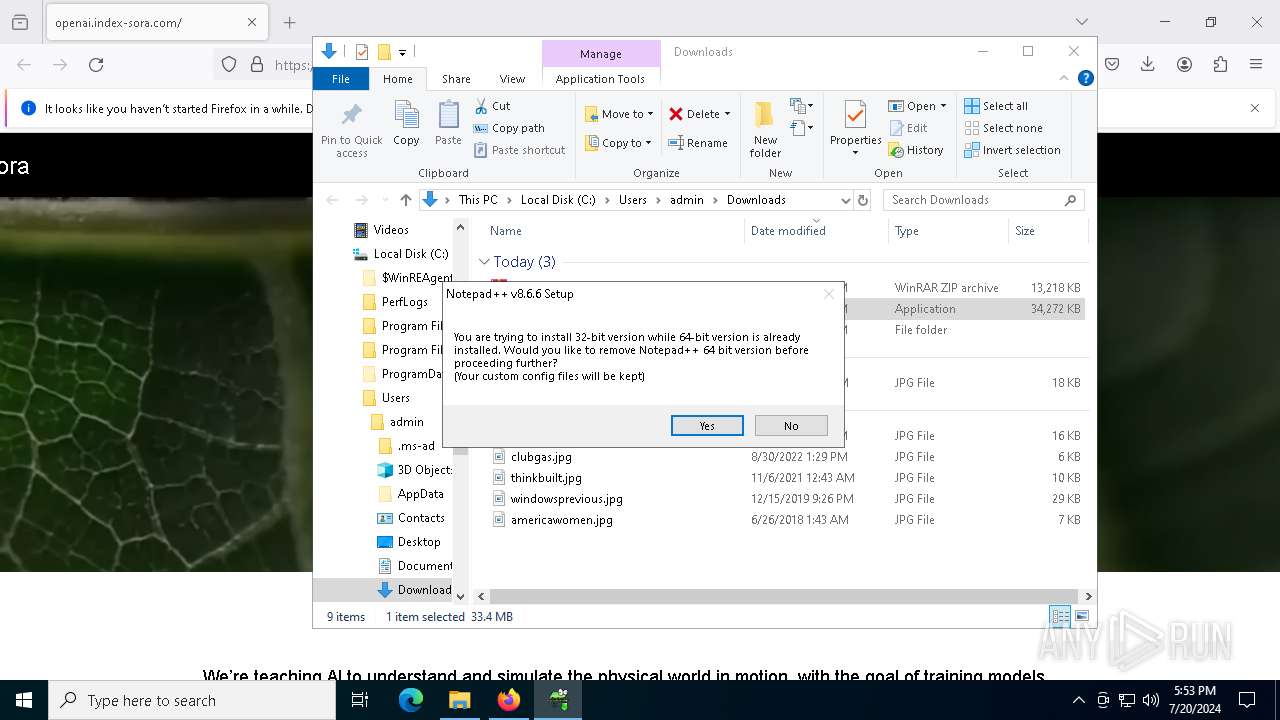Open Task View on taskbar
The height and width of the screenshot is (720, 1280).
[x=360, y=700]
